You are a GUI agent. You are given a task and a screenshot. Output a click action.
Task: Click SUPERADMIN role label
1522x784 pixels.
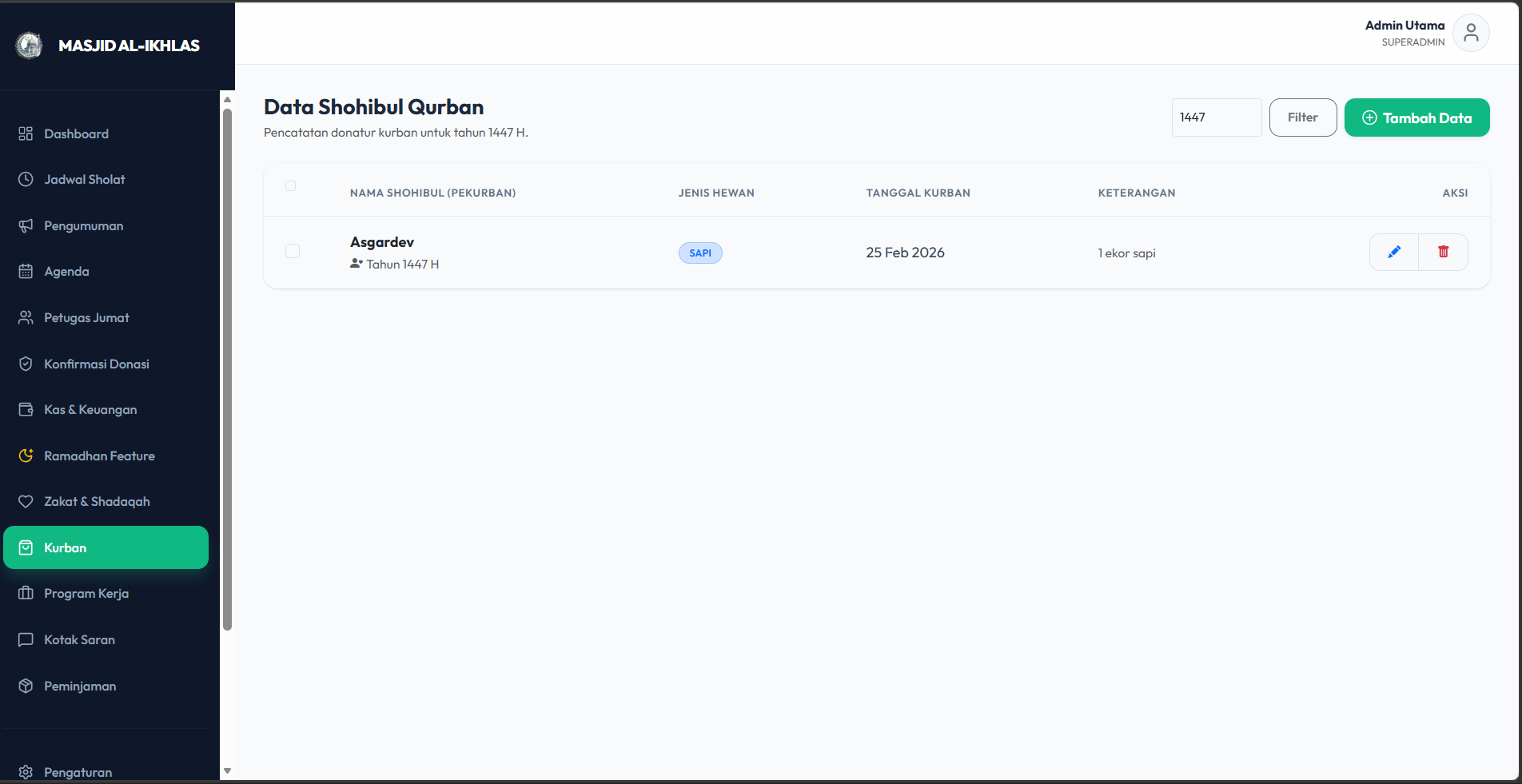(1413, 42)
